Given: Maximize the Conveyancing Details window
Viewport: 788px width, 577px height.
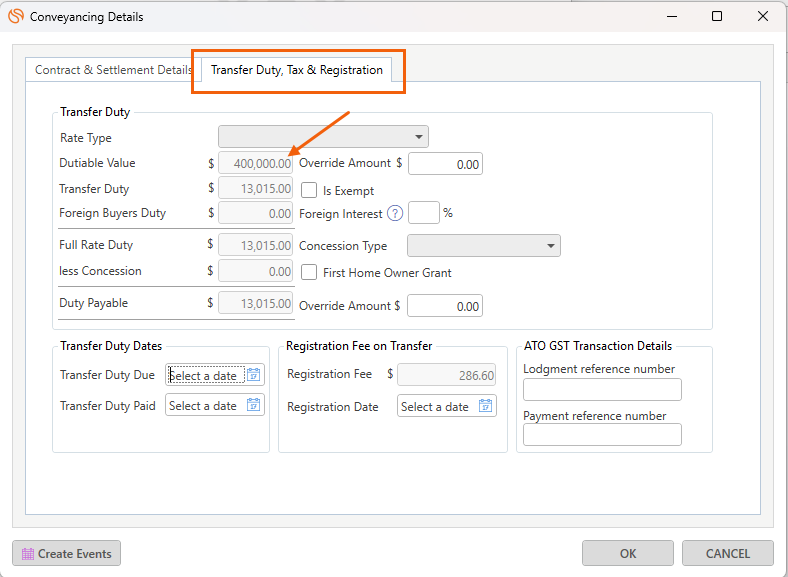Looking at the screenshot, I should [717, 16].
